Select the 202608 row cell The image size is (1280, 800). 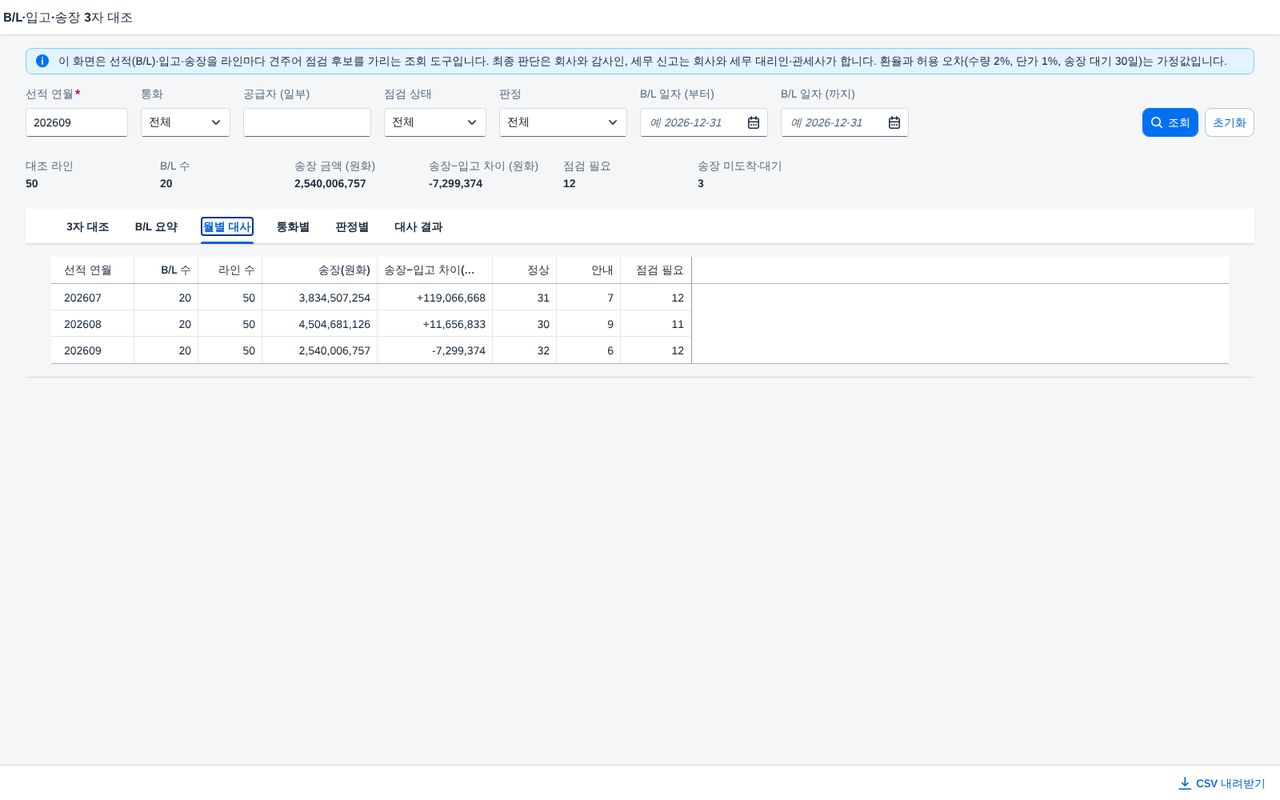pyautogui.click(x=92, y=324)
